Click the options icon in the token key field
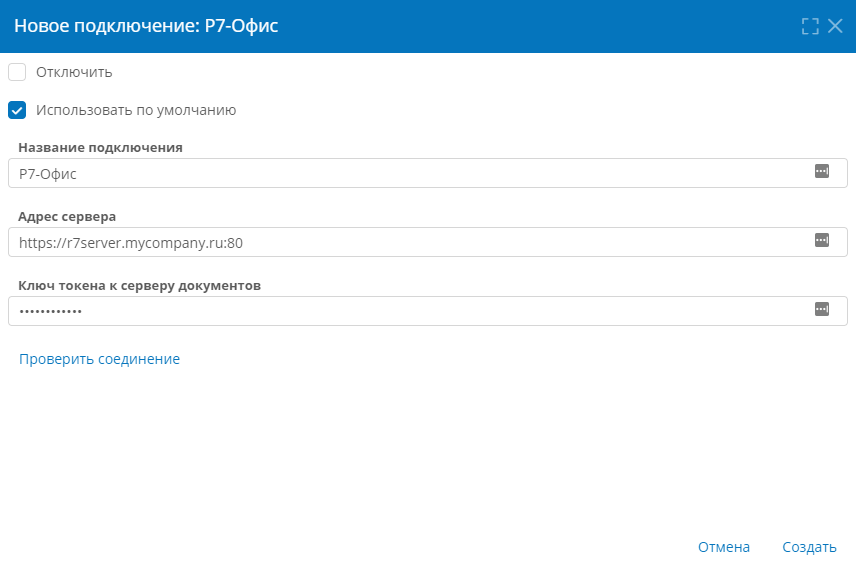This screenshot has height=567, width=856. [822, 309]
